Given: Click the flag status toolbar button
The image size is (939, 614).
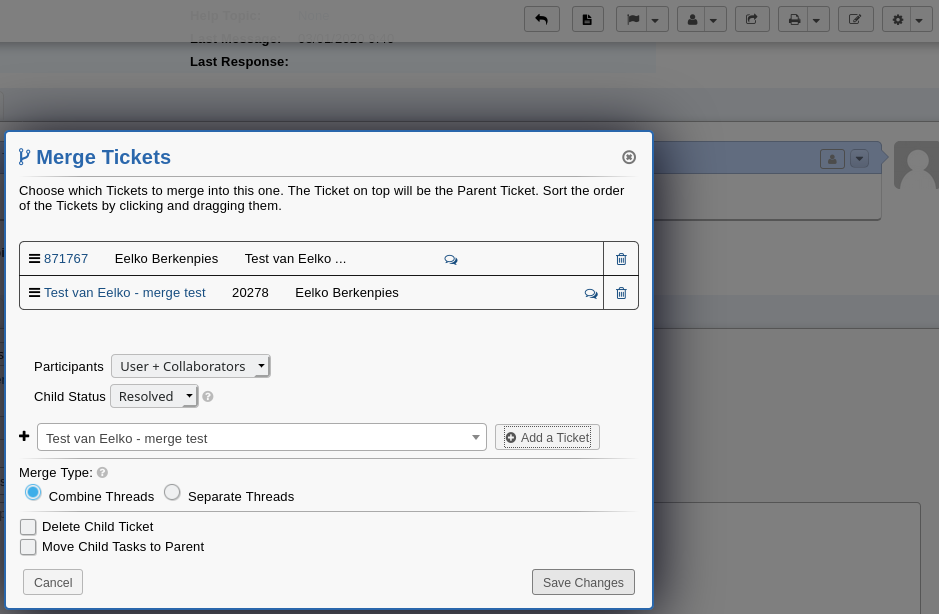Looking at the screenshot, I should (x=632, y=19).
